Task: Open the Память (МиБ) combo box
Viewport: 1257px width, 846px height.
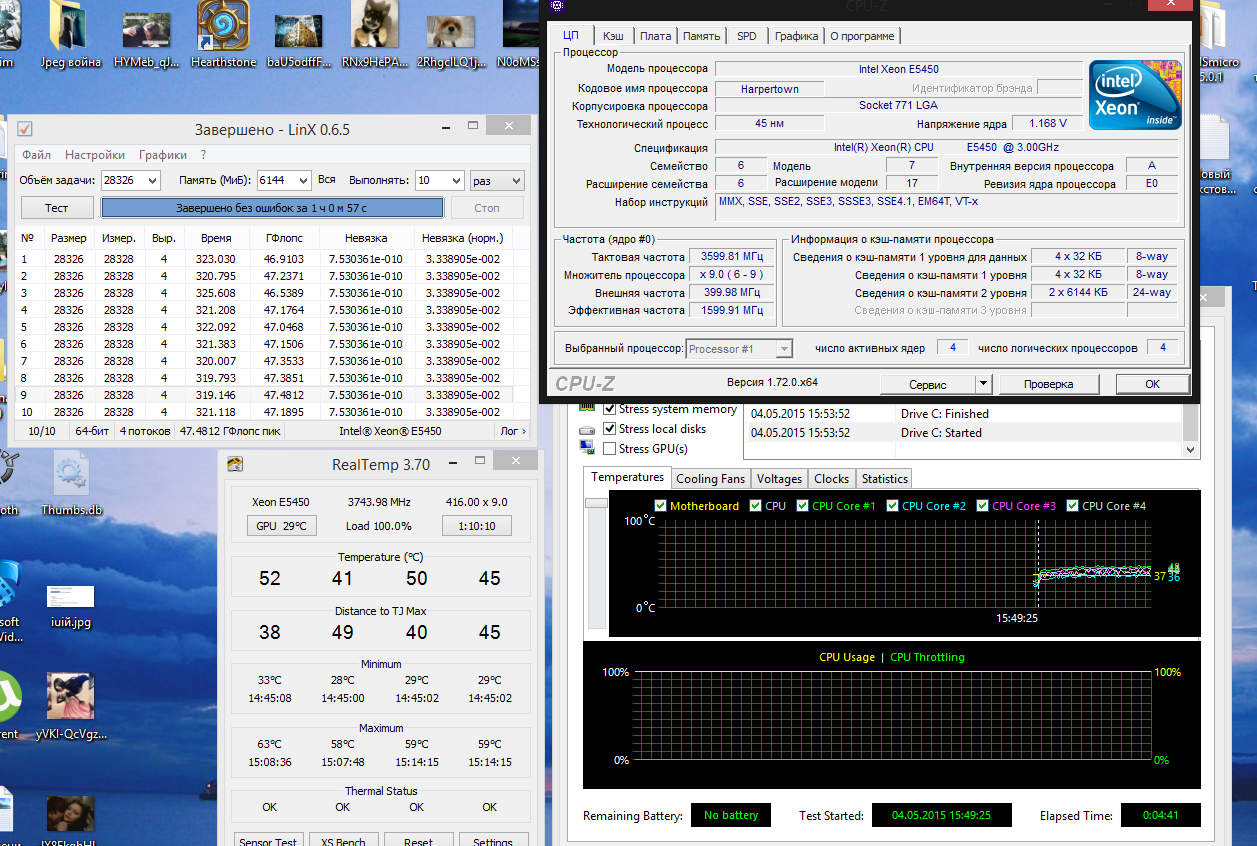Action: pyautogui.click(x=301, y=180)
